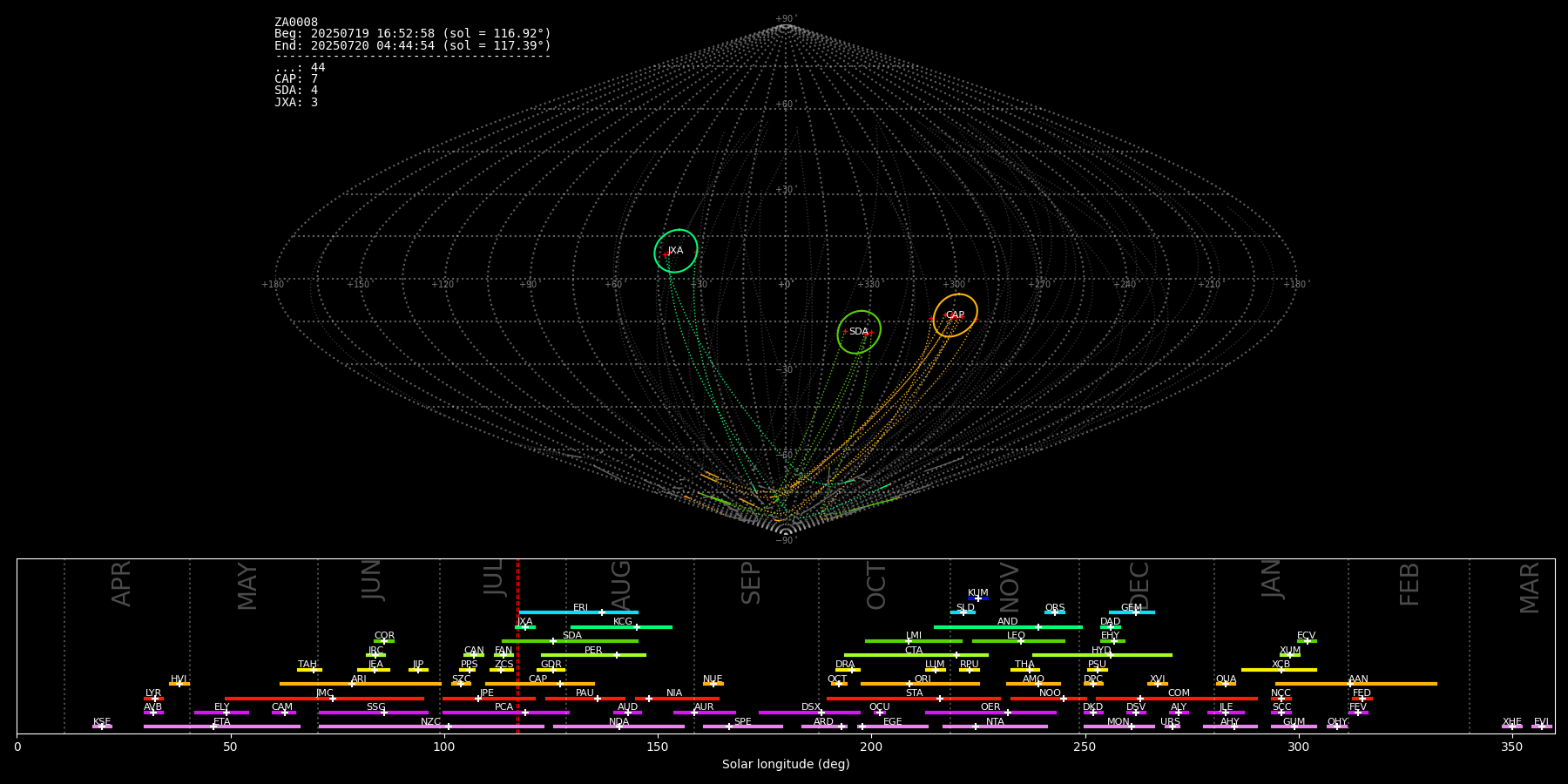Click the AUG month label

click(x=621, y=585)
